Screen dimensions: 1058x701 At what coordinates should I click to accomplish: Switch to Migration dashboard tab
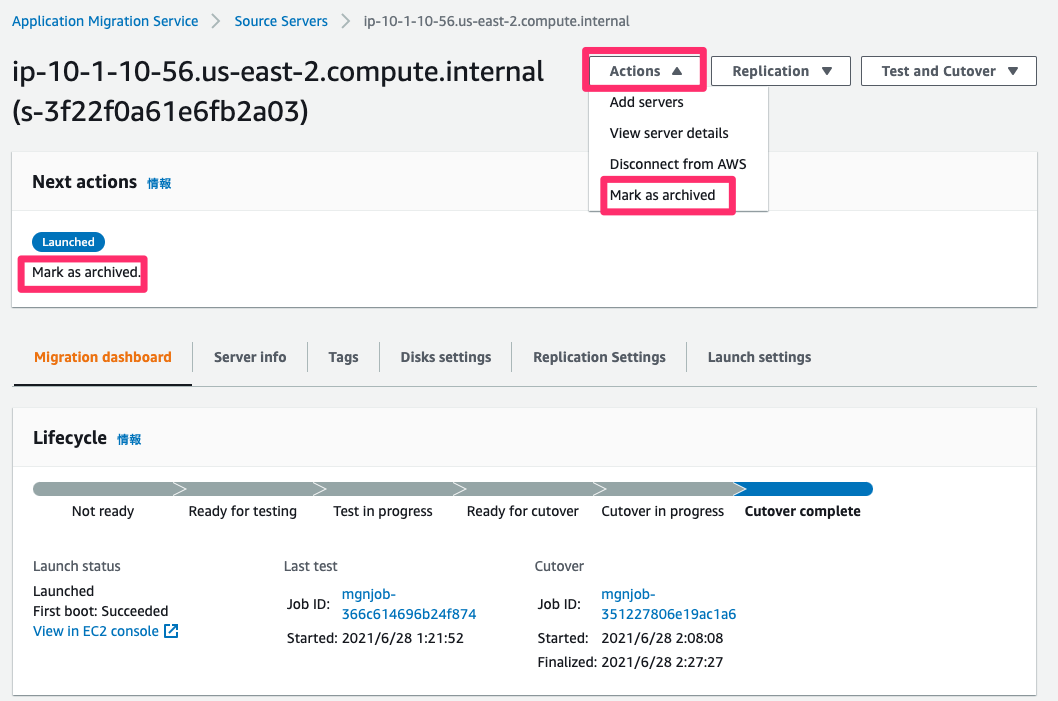(x=103, y=357)
